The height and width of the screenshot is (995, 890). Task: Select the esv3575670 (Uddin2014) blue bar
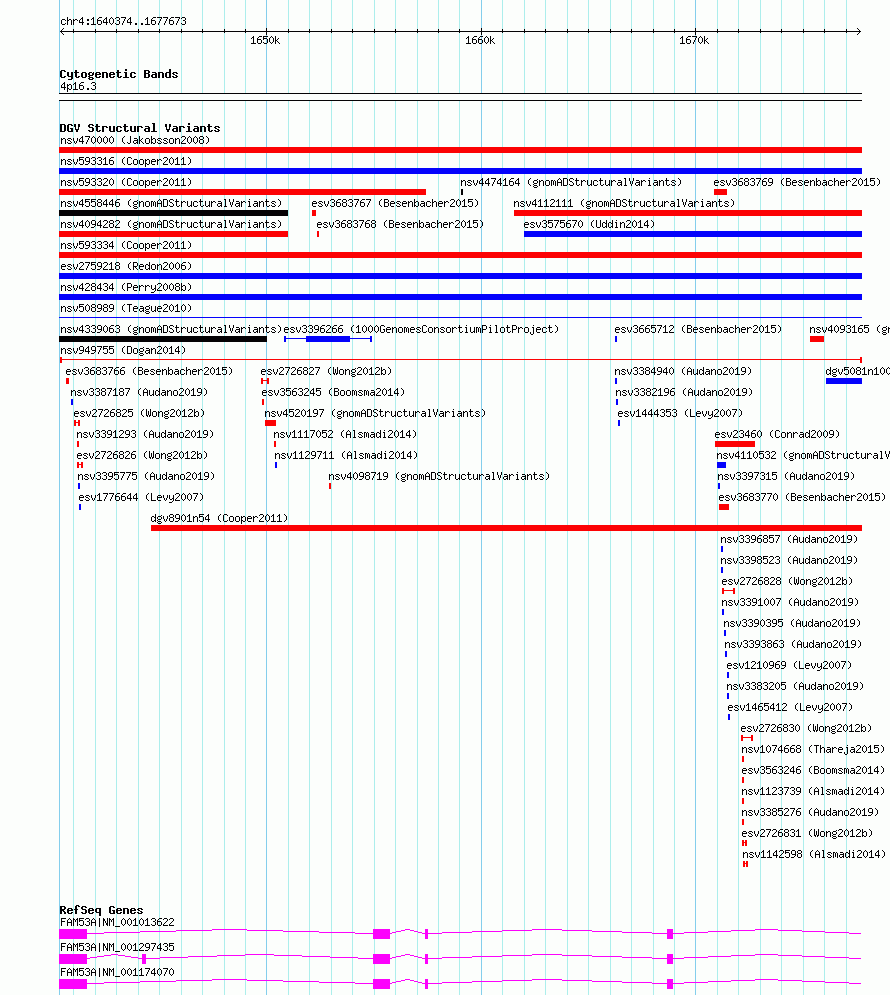[x=693, y=234]
